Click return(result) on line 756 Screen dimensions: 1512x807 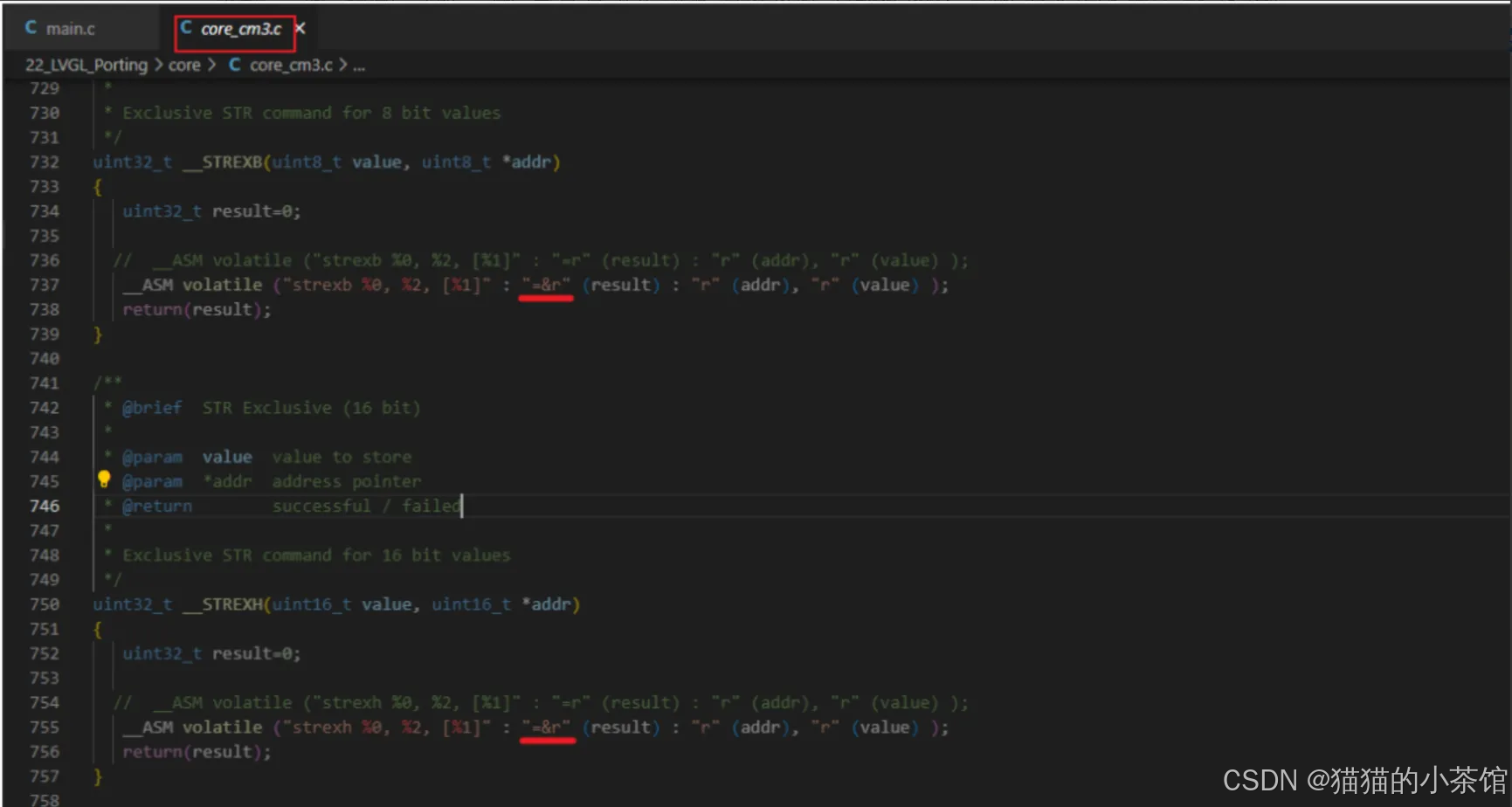click(x=197, y=752)
